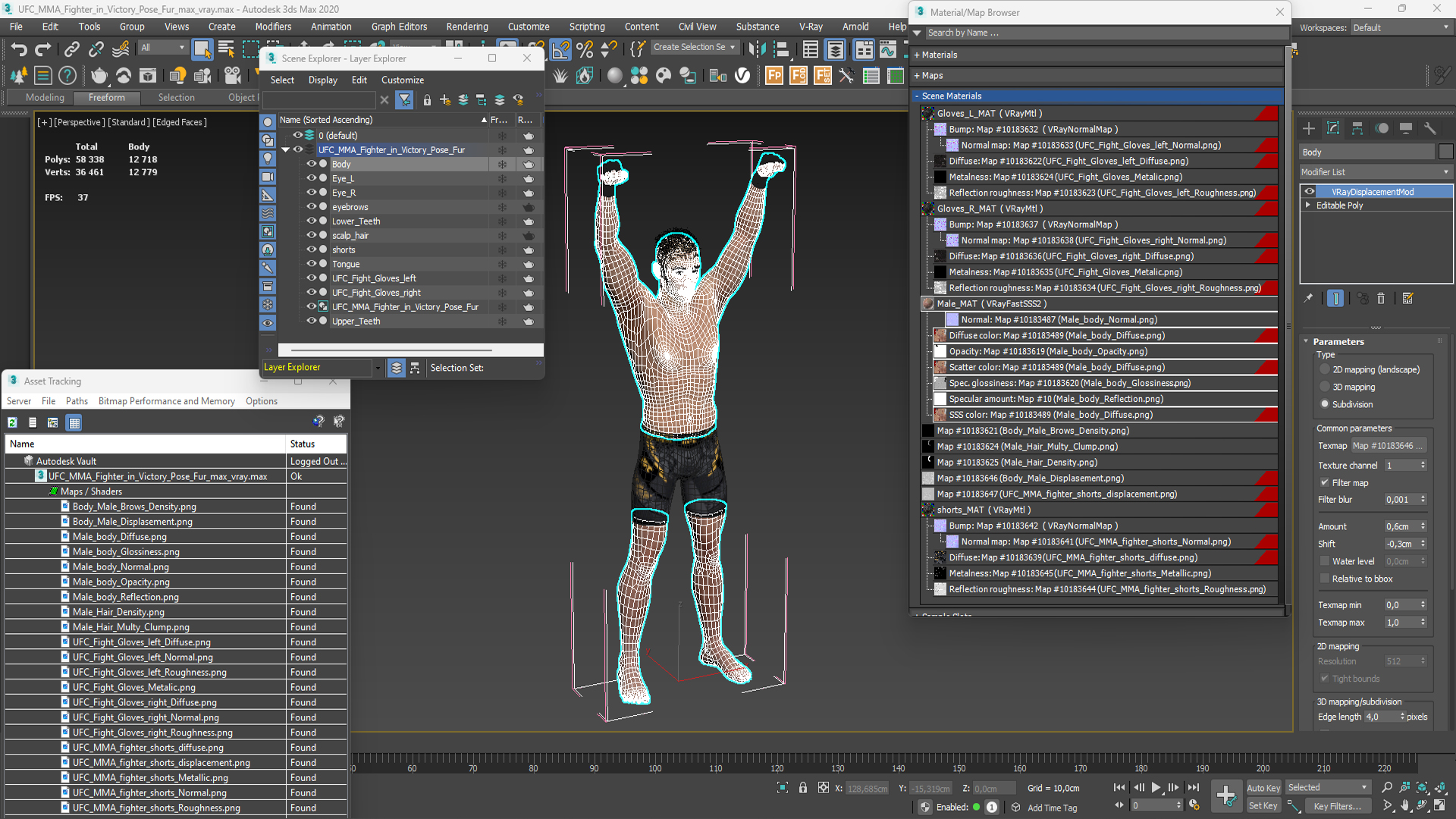The width and height of the screenshot is (1456, 819).
Task: Toggle the Angle Snap icon
Action: coord(560,49)
